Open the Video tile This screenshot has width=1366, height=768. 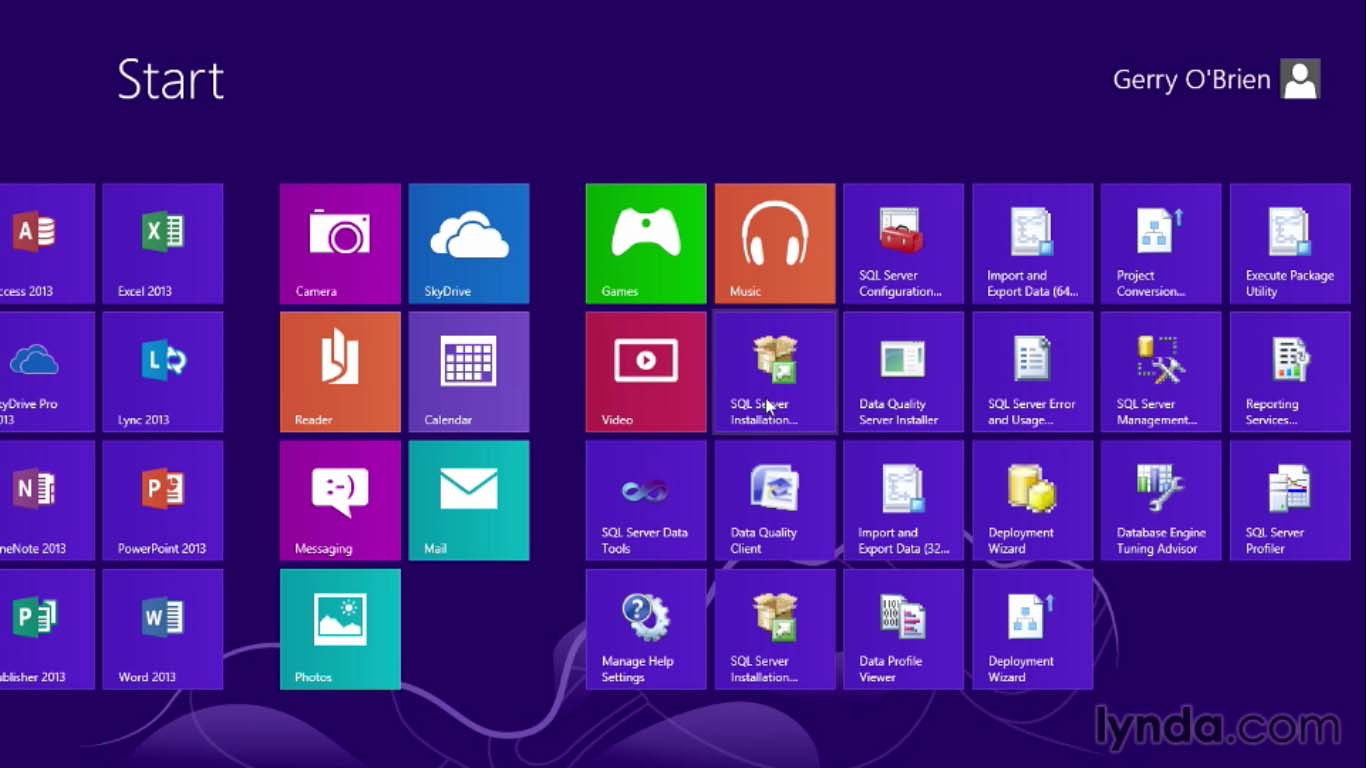pos(646,372)
